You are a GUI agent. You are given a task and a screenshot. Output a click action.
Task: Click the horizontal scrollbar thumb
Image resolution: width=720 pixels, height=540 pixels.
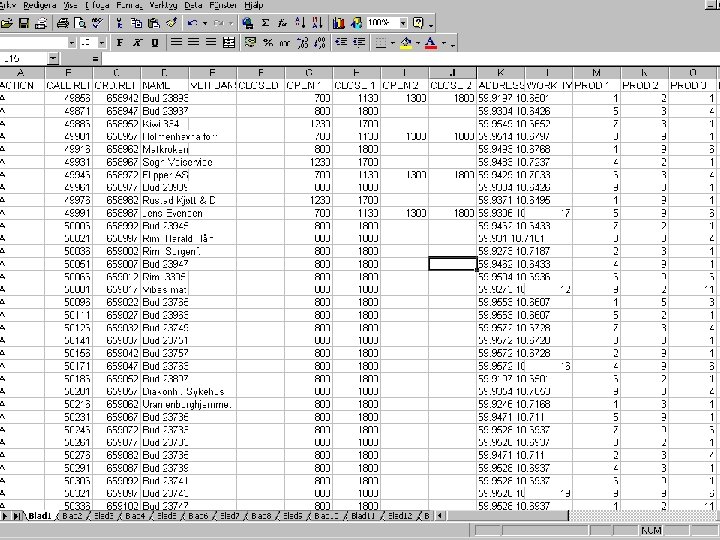(507, 516)
